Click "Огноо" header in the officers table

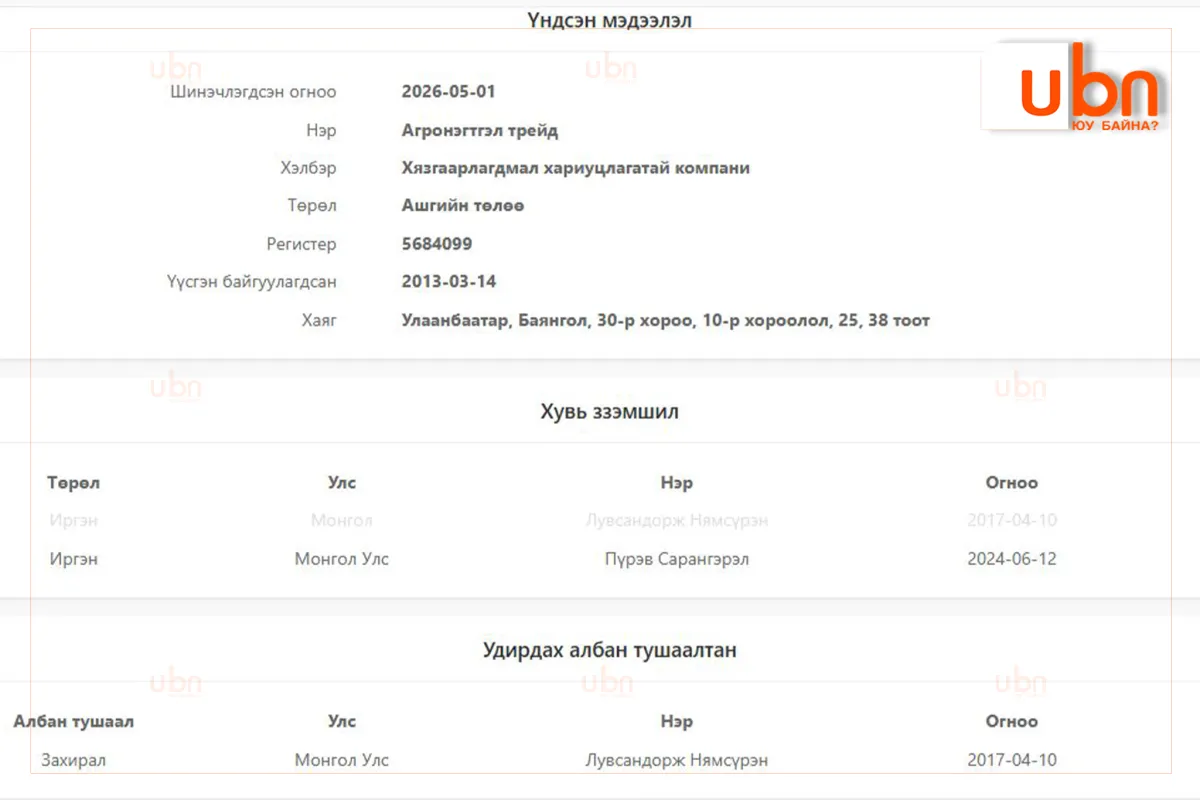(1012, 722)
